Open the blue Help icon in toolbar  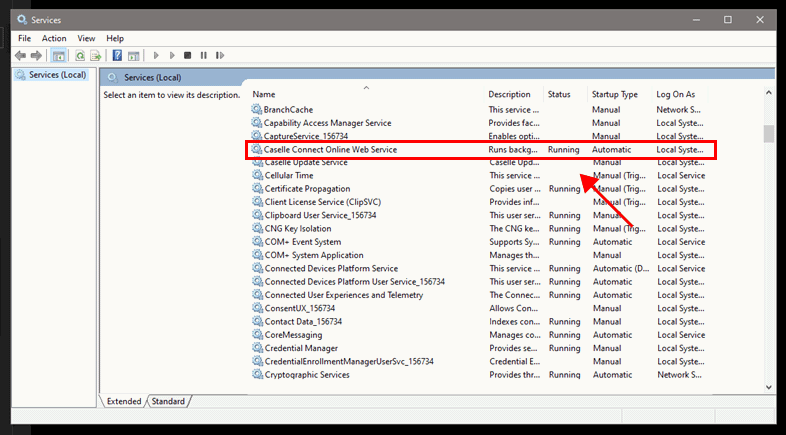117,56
